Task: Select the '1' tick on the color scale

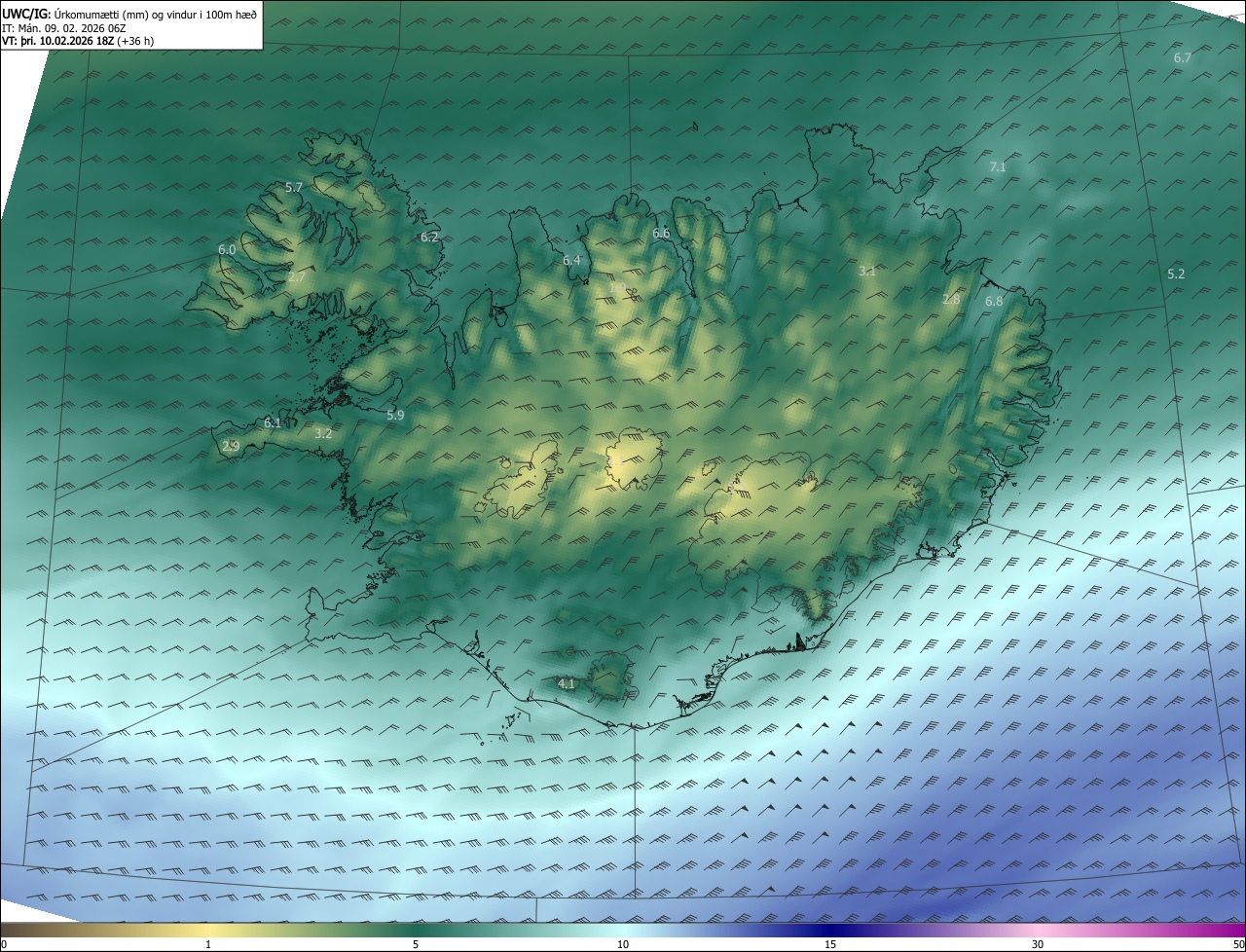Action: click(x=208, y=945)
